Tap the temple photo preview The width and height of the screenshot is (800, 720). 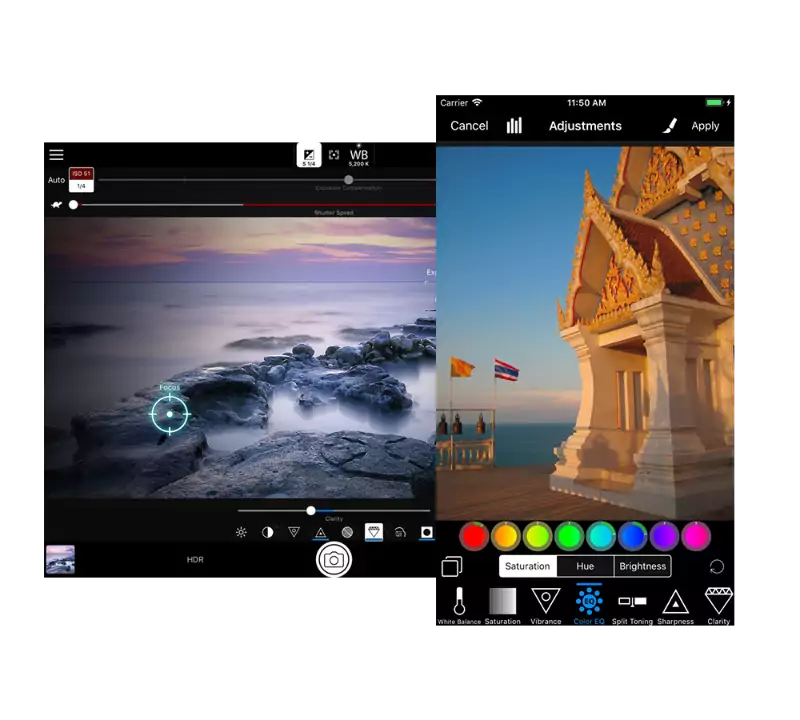585,334
